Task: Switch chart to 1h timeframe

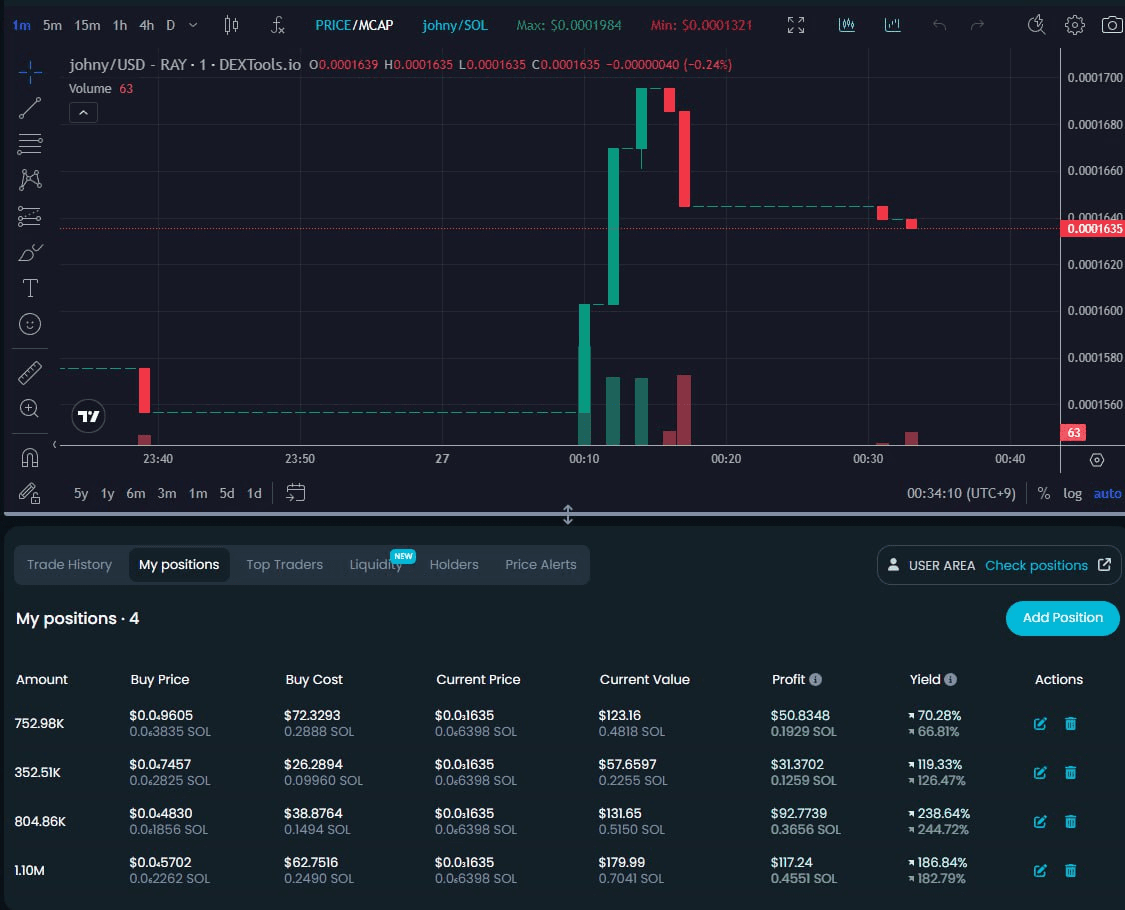Action: [120, 25]
